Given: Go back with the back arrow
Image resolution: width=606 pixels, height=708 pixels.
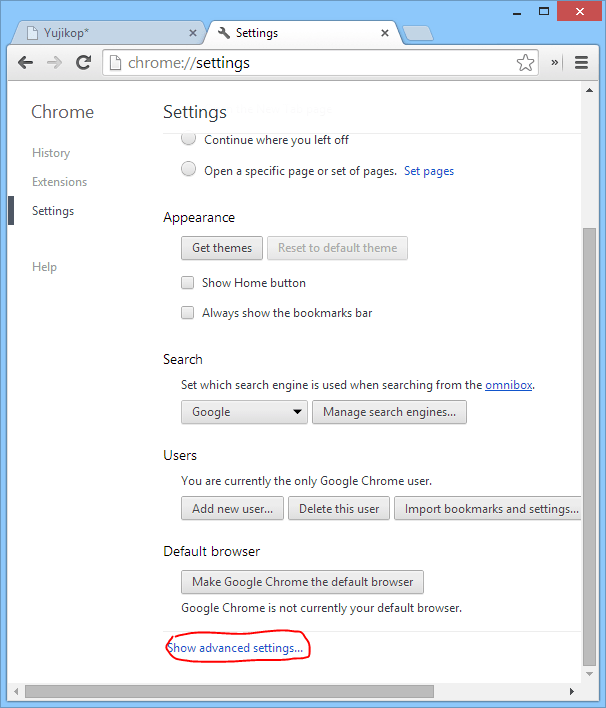Looking at the screenshot, I should point(26,62).
